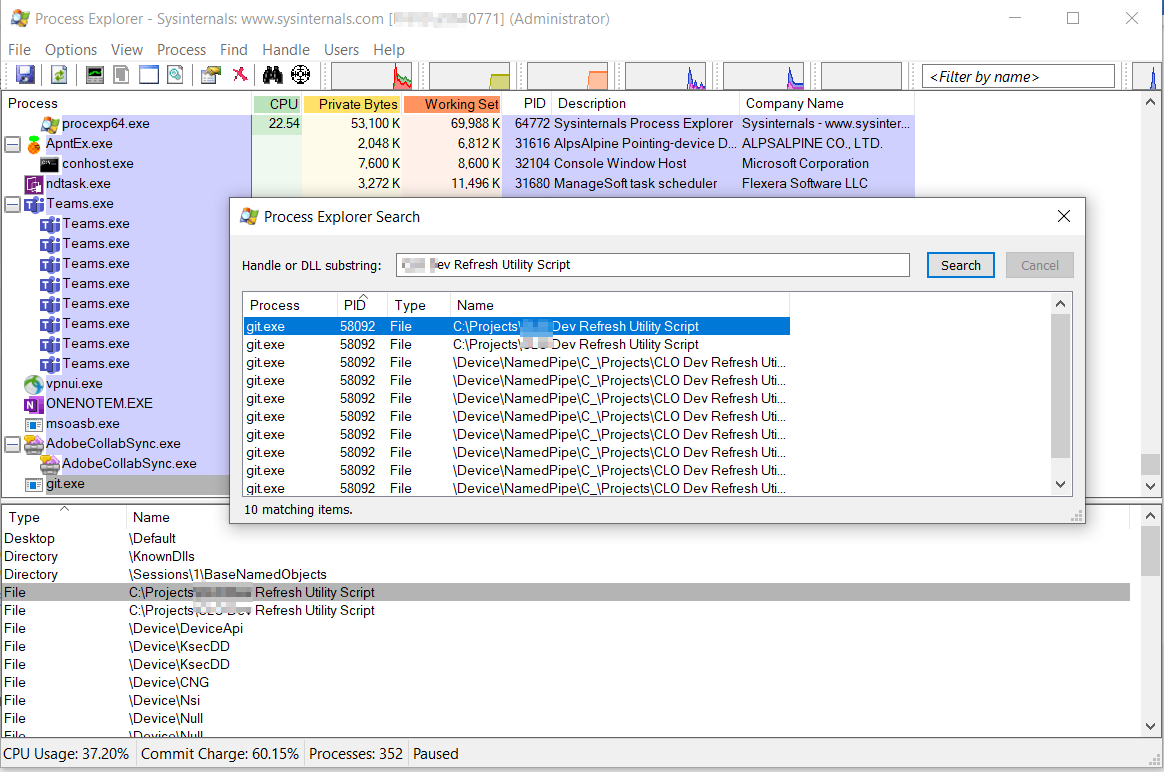Click the ApntEx.exe process icon

33,144
